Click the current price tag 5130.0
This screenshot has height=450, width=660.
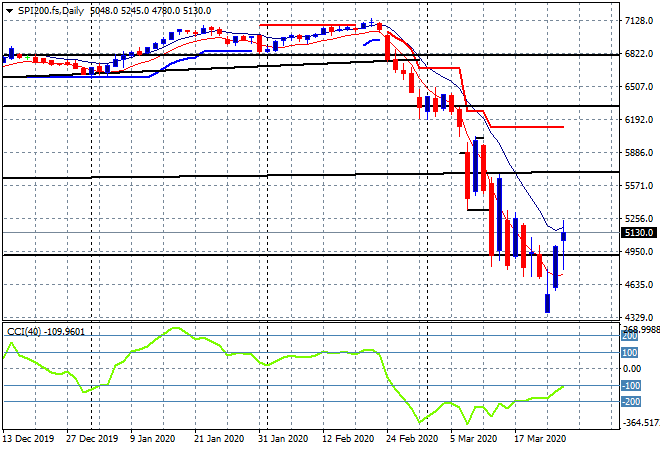(x=639, y=233)
